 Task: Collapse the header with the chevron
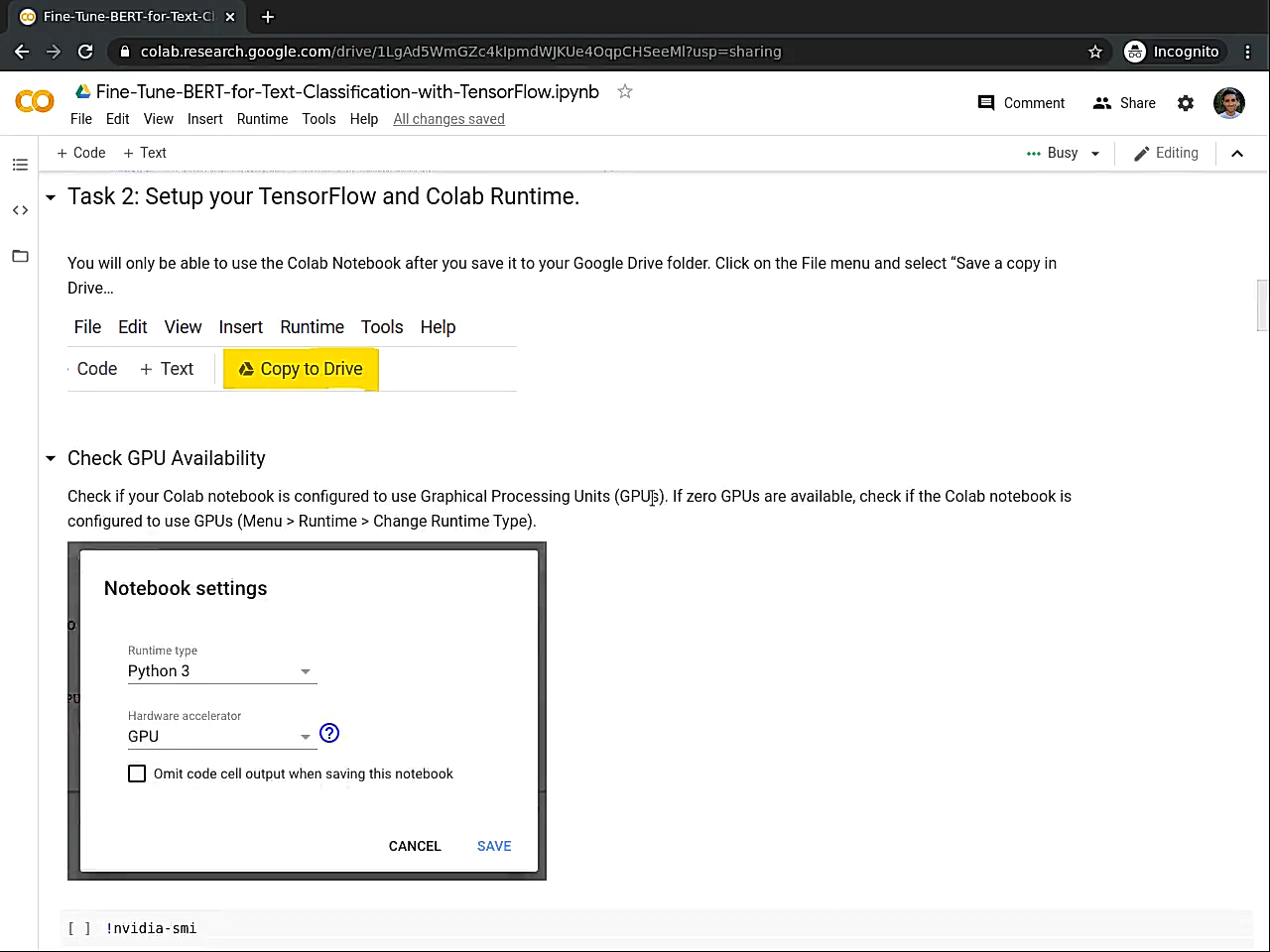tap(1237, 154)
